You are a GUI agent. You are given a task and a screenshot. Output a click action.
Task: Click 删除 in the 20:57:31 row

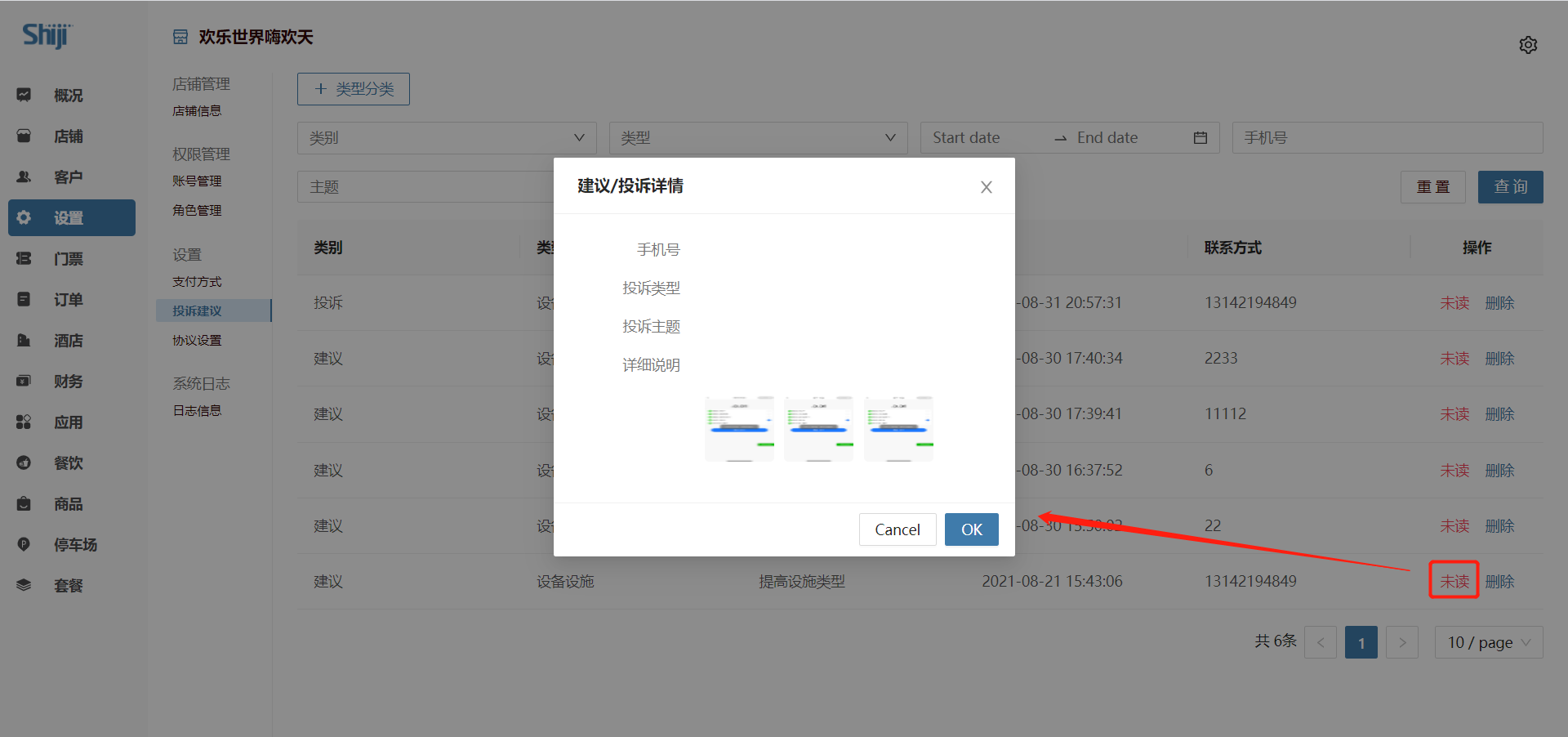click(1499, 303)
